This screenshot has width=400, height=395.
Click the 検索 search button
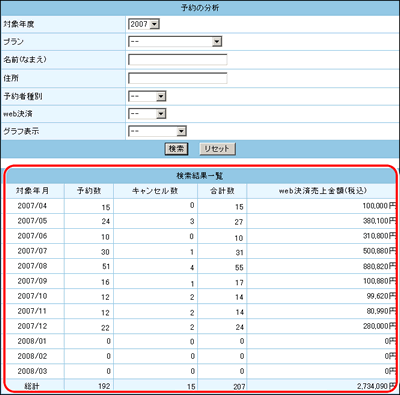[176, 149]
